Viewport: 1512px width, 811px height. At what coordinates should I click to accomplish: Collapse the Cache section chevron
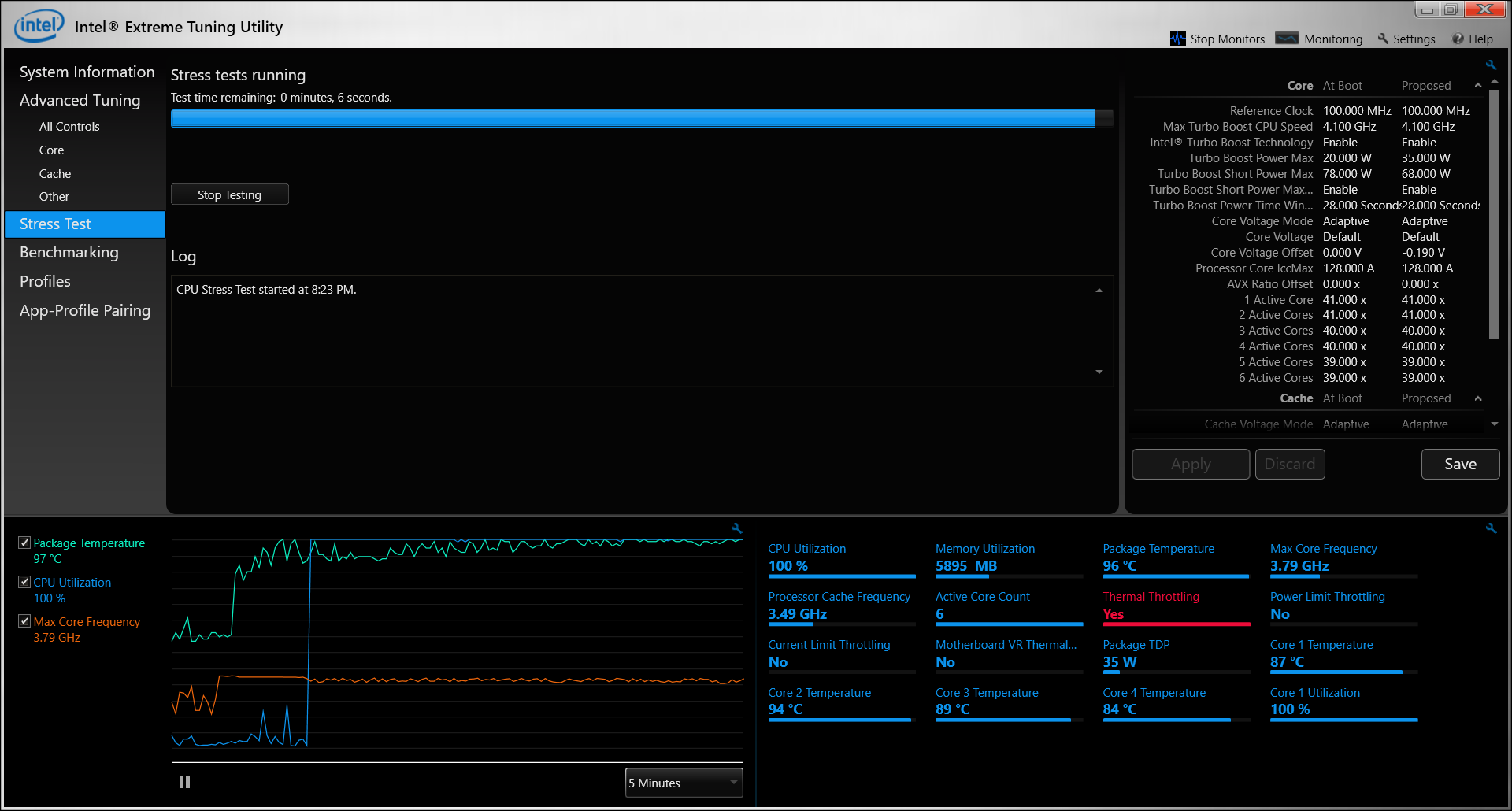click(1478, 398)
